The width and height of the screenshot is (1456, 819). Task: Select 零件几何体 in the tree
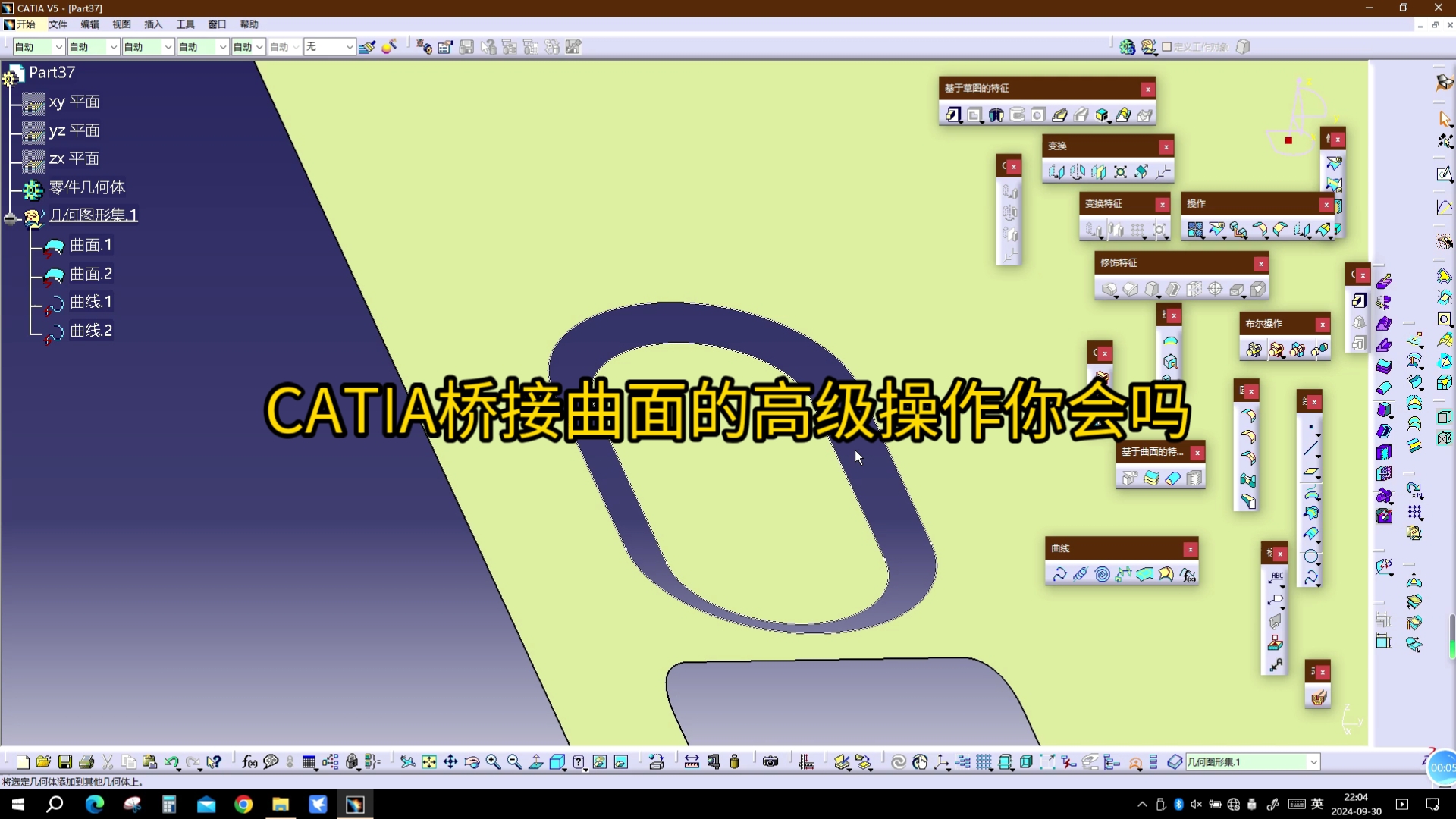pyautogui.click(x=87, y=187)
